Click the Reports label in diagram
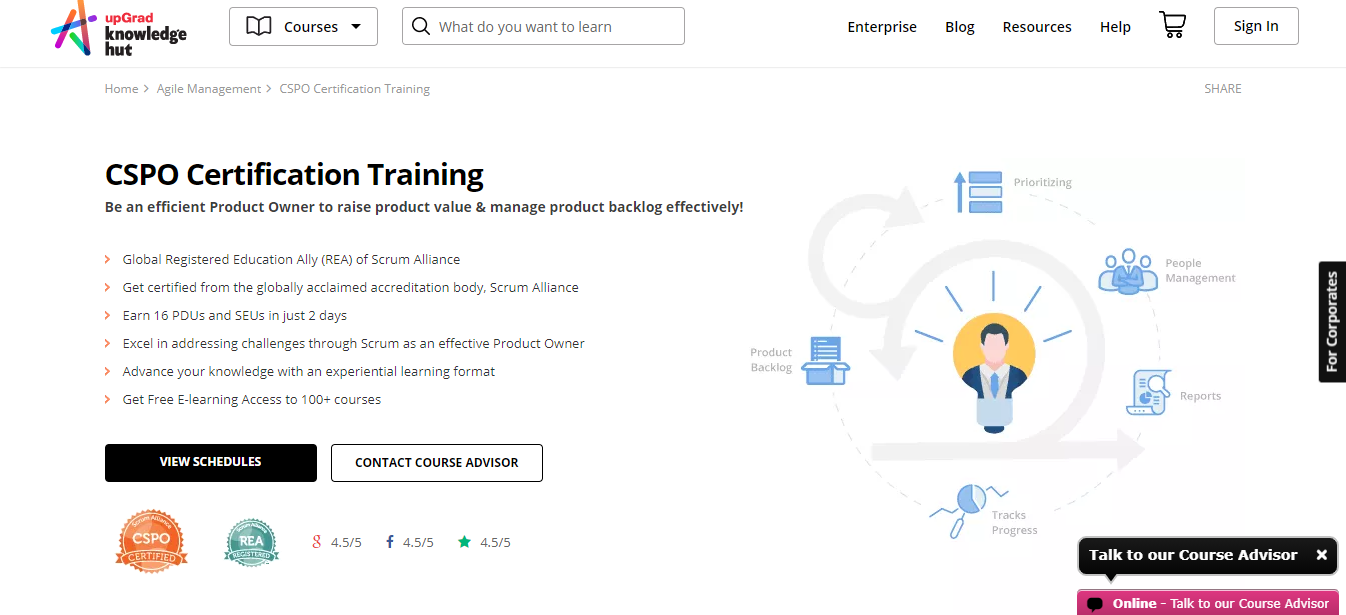This screenshot has width=1346, height=615. click(x=1200, y=396)
